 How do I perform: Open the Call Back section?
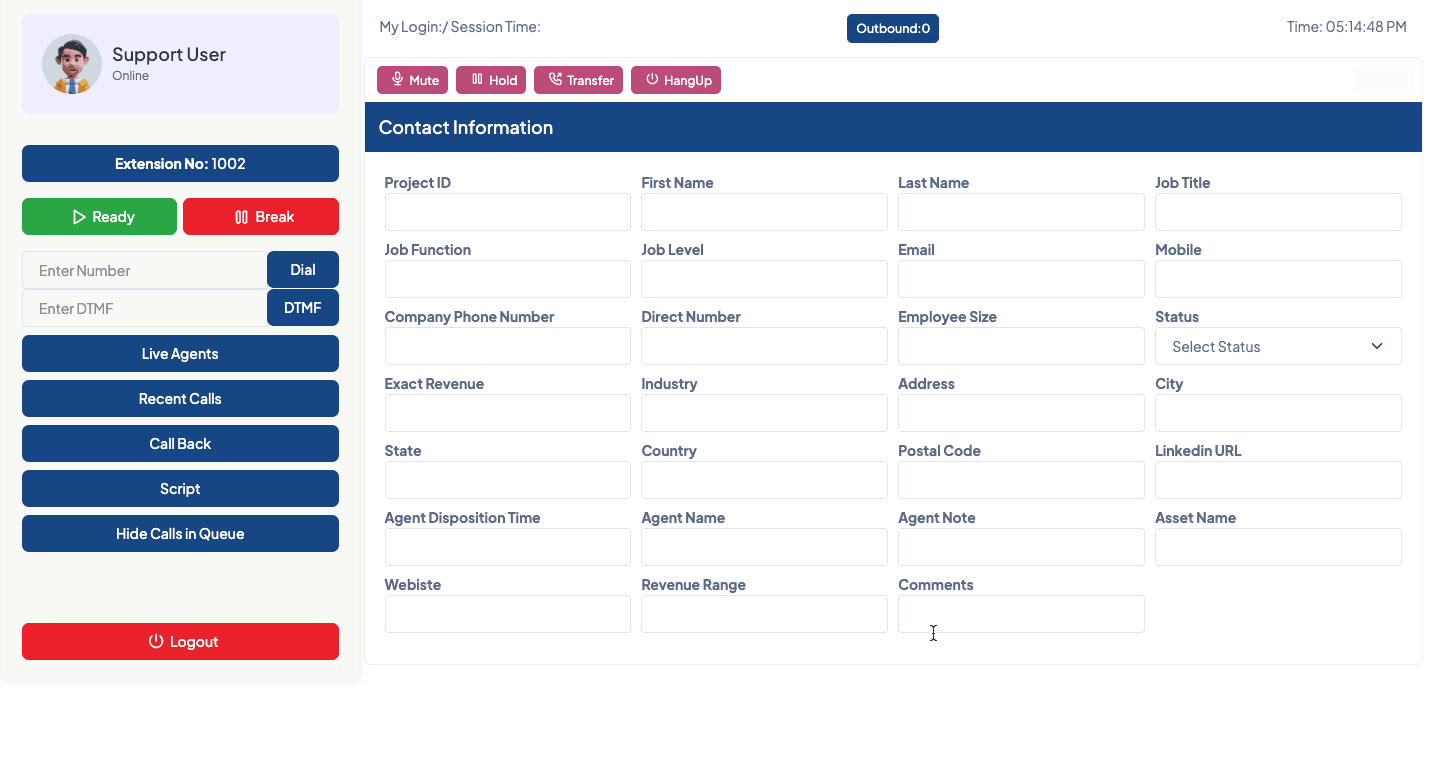click(x=180, y=444)
